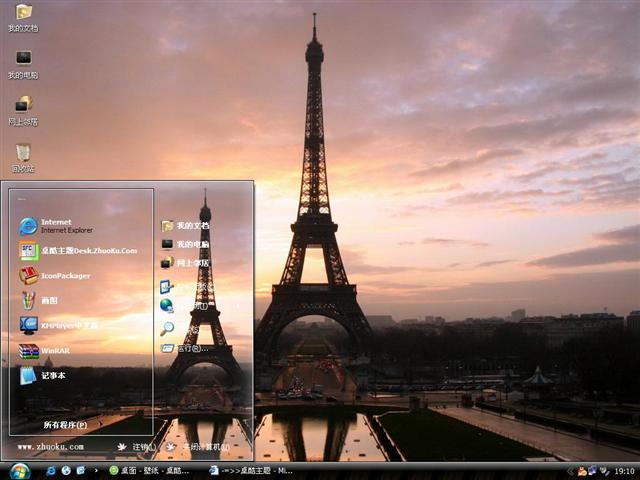The image size is (640, 480).
Task: Expand 所有程序 (All Programs) list
Action: click(65, 425)
